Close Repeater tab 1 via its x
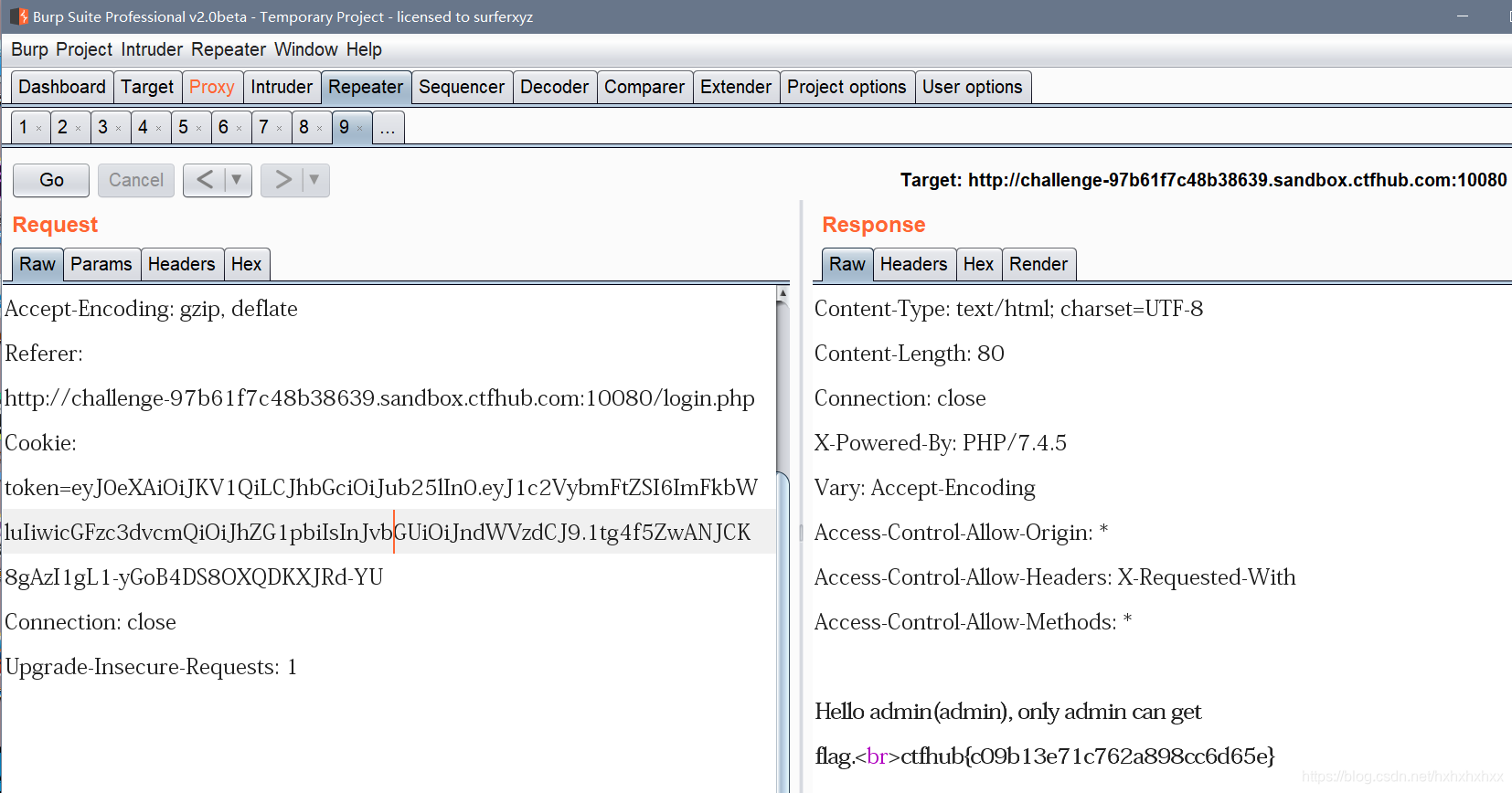 (x=38, y=129)
